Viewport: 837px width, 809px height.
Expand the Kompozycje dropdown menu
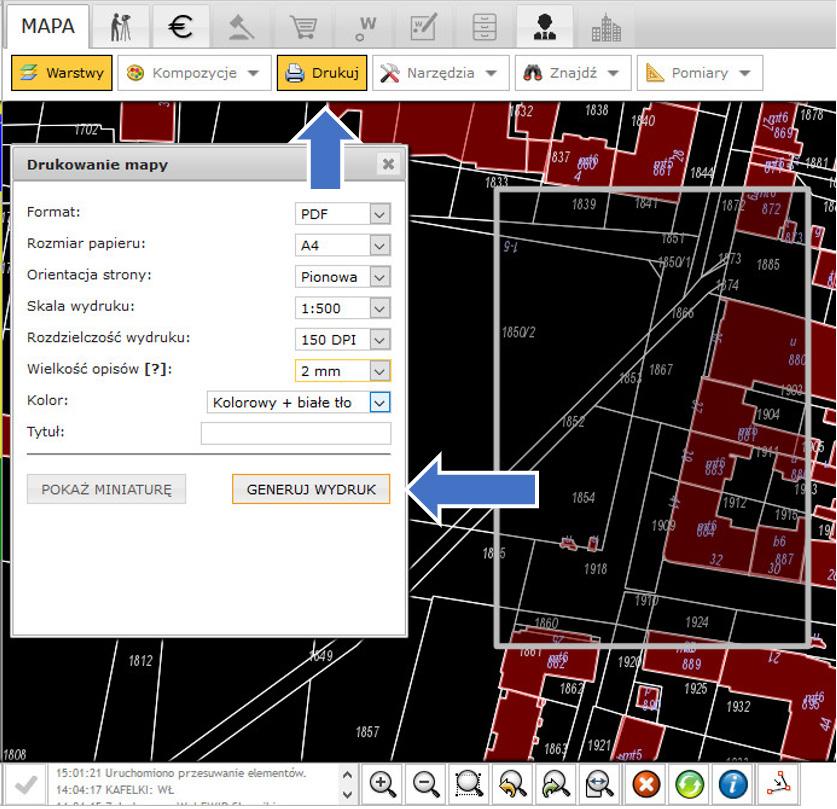pyautogui.click(x=194, y=73)
